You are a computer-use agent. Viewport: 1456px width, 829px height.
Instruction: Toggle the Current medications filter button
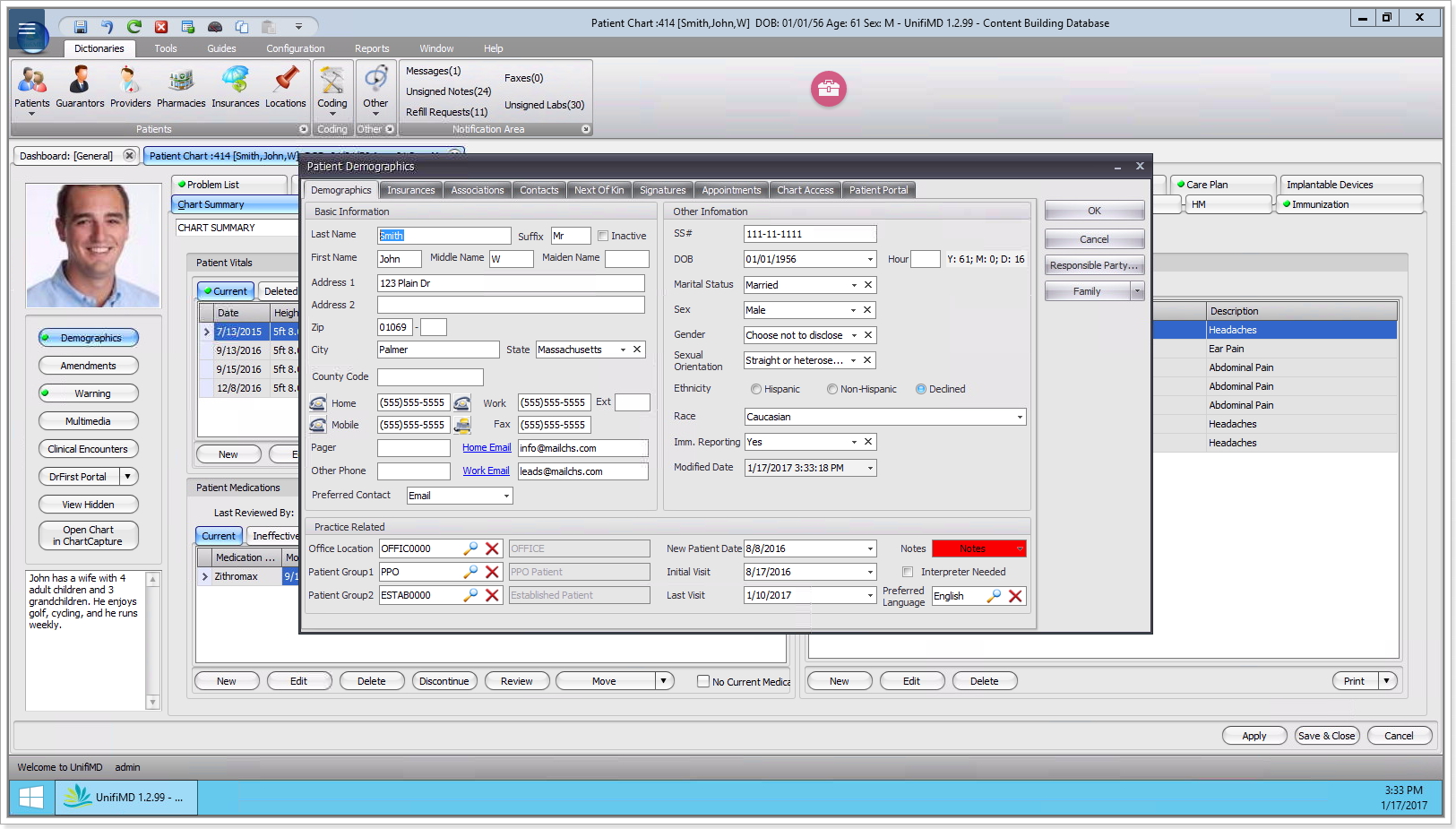tap(219, 536)
